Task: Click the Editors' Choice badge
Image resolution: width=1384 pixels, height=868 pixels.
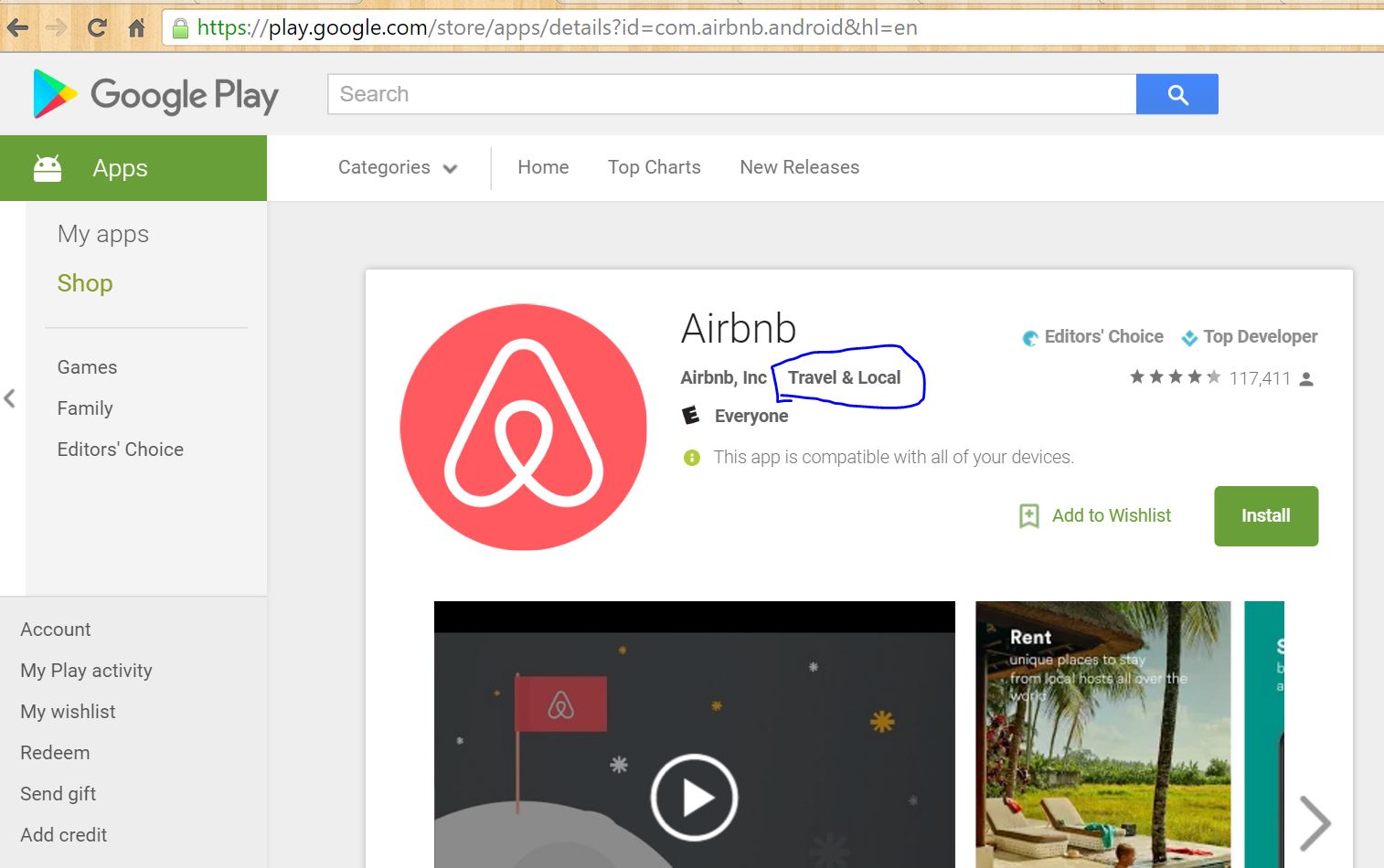Action: click(x=1093, y=337)
